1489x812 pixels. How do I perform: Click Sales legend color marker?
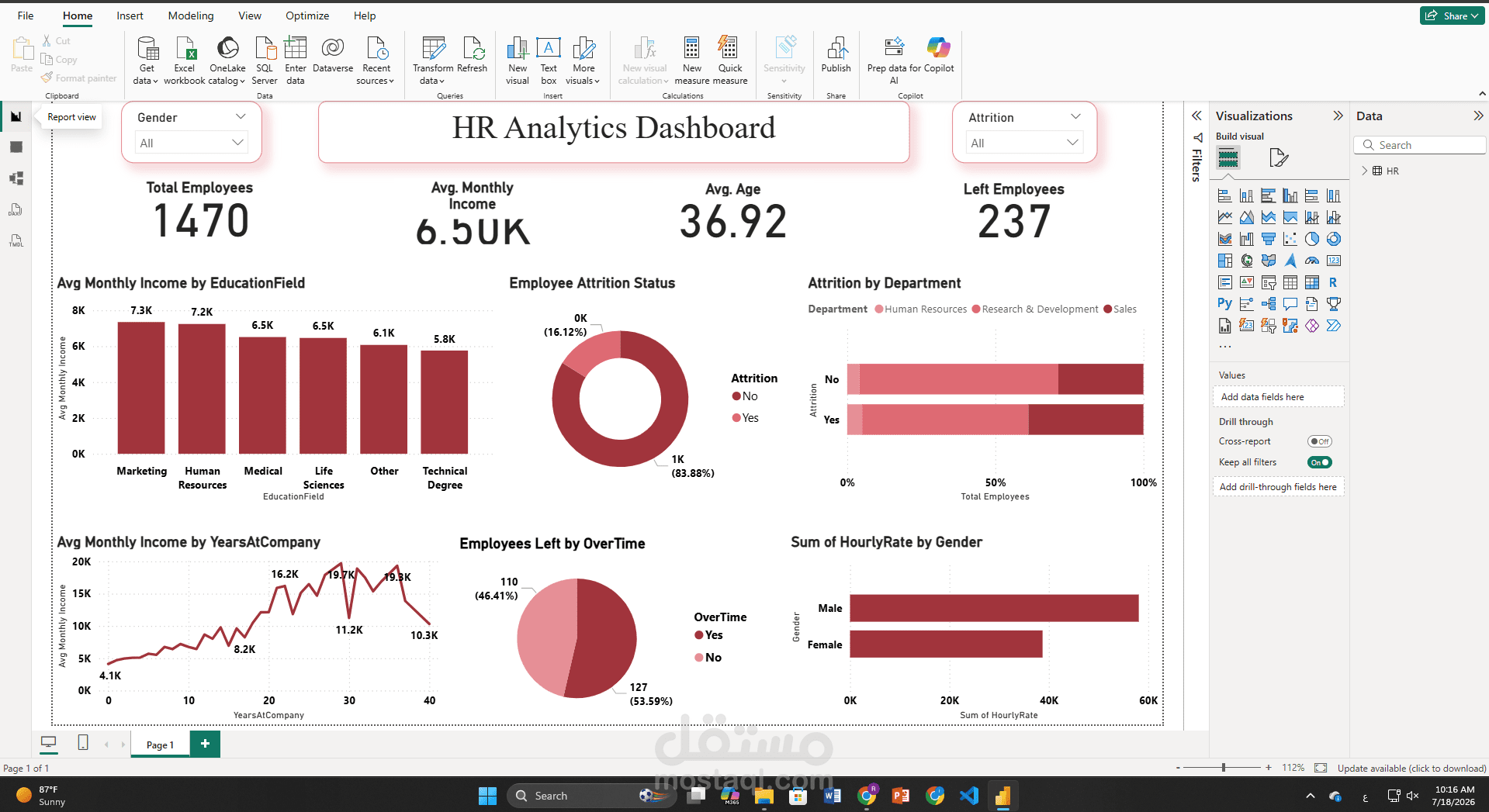pyautogui.click(x=1108, y=309)
